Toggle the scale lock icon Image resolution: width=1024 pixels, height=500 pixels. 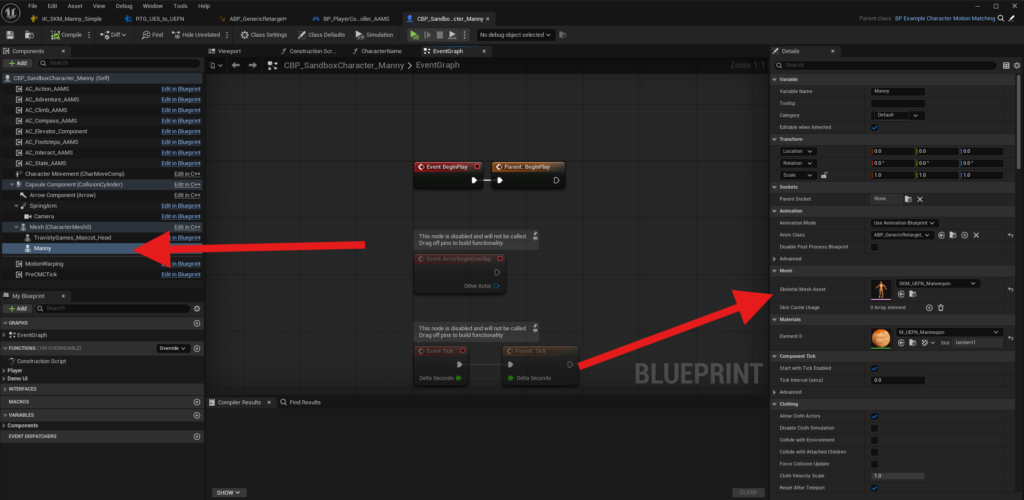(x=824, y=175)
